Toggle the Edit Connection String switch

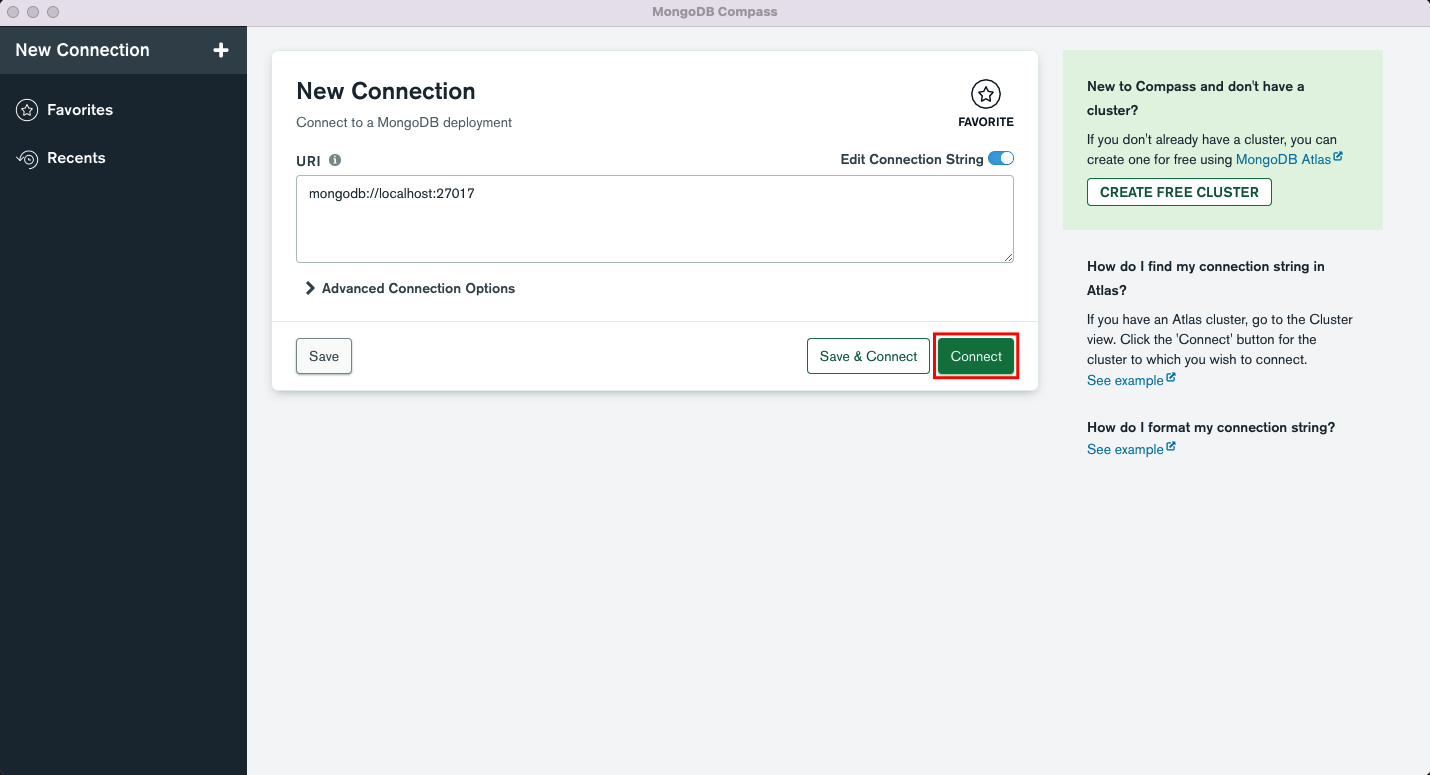point(1001,159)
